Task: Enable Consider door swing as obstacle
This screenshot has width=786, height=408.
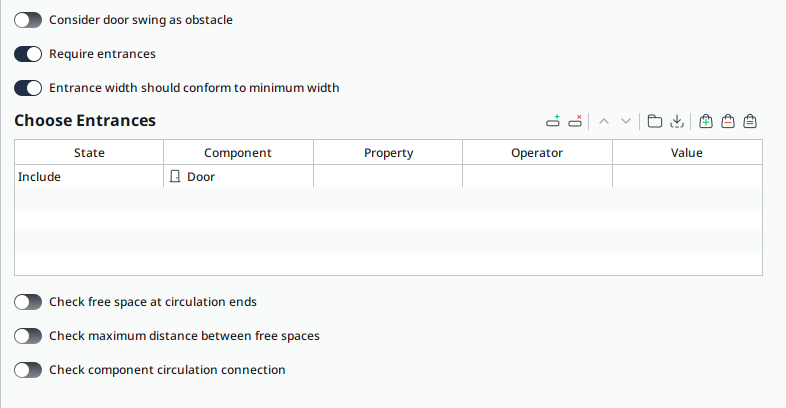Action: pyautogui.click(x=28, y=20)
